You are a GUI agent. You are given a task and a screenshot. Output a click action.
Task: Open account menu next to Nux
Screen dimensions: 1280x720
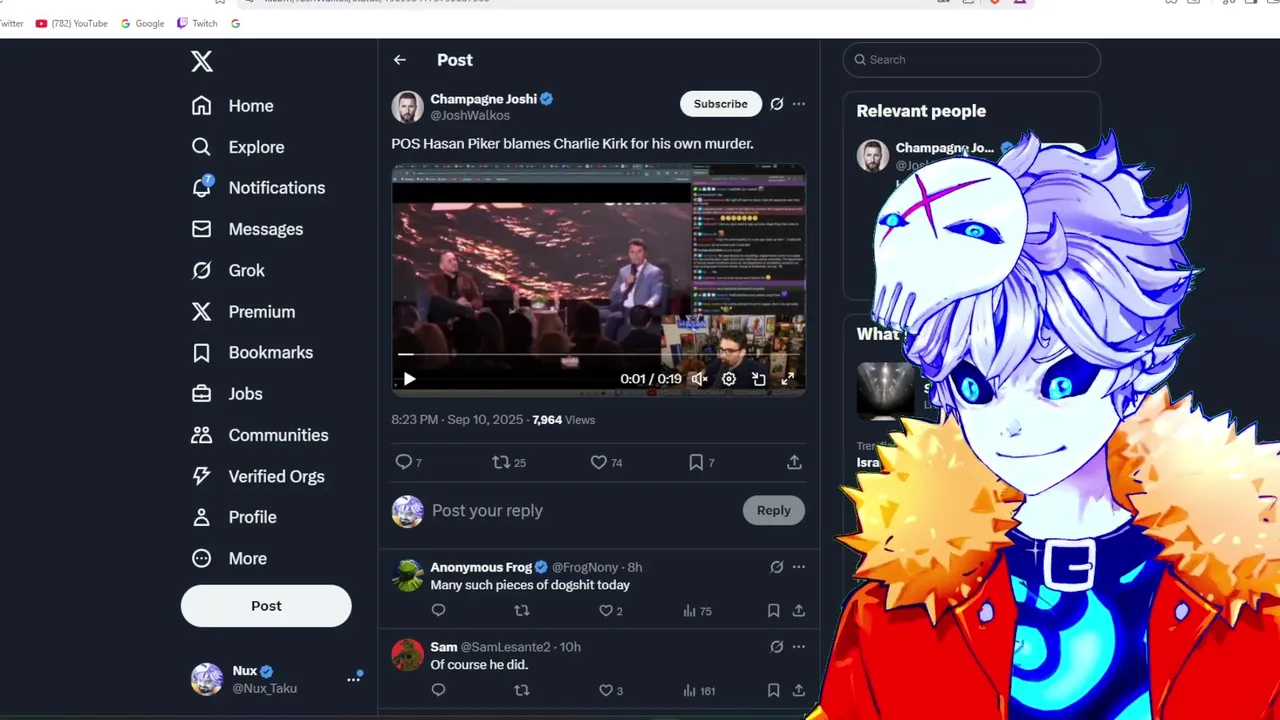[x=354, y=679]
